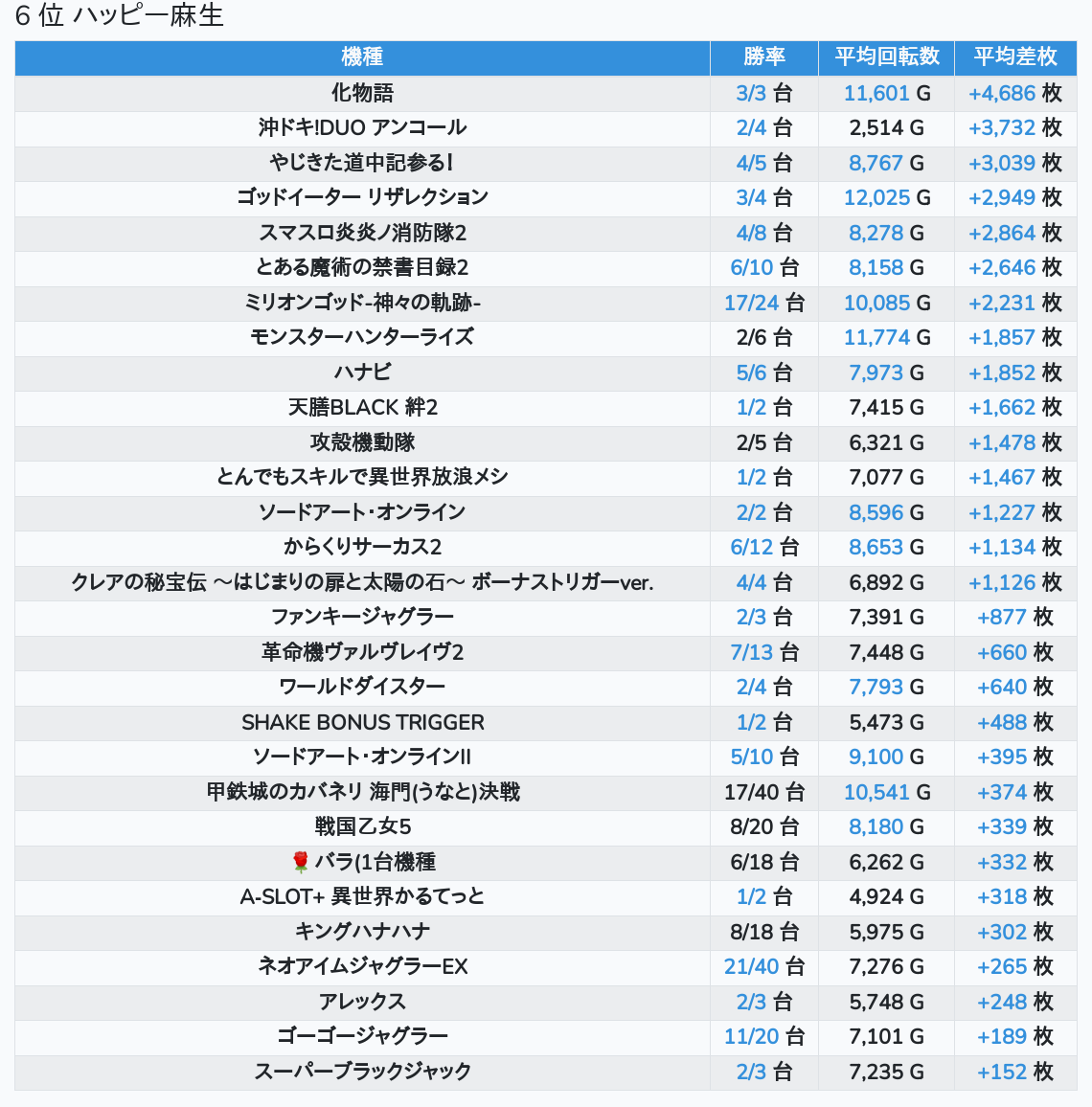Screen dimensions: 1092x1107
Task: Click the +189 枚 difference value
Action: tap(1015, 1036)
